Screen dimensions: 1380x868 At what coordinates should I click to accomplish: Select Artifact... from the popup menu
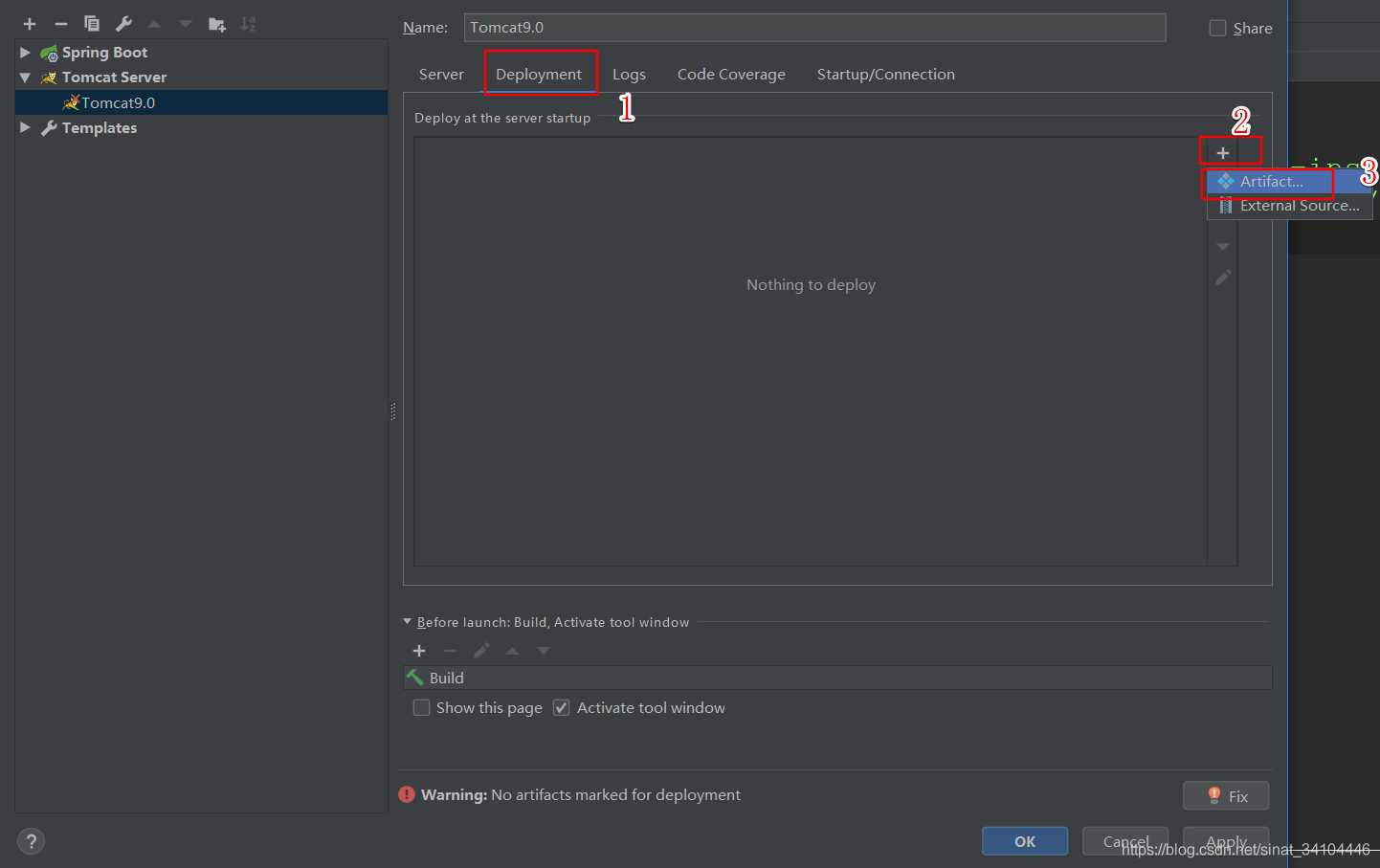click(1271, 181)
